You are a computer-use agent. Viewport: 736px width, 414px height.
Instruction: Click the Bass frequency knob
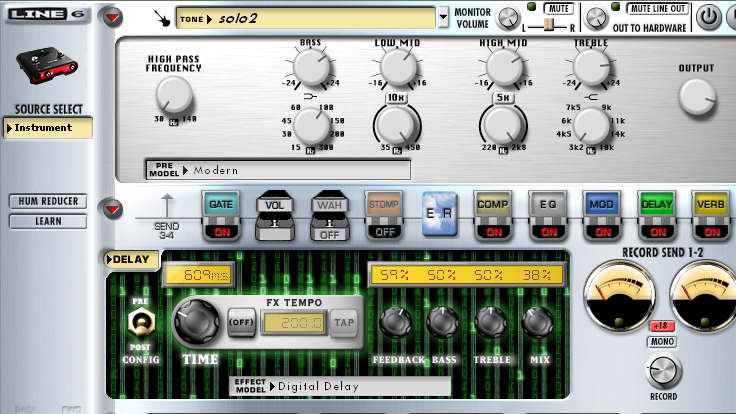pos(311,126)
